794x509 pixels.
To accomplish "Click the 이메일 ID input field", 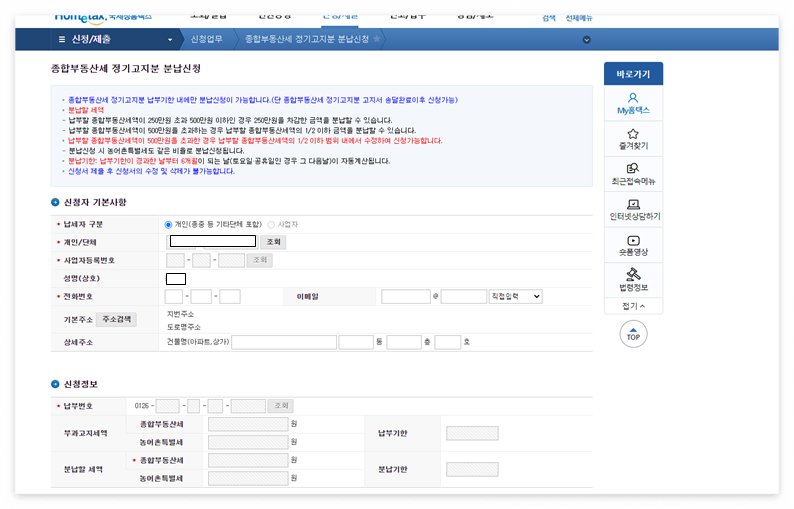I will [406, 296].
